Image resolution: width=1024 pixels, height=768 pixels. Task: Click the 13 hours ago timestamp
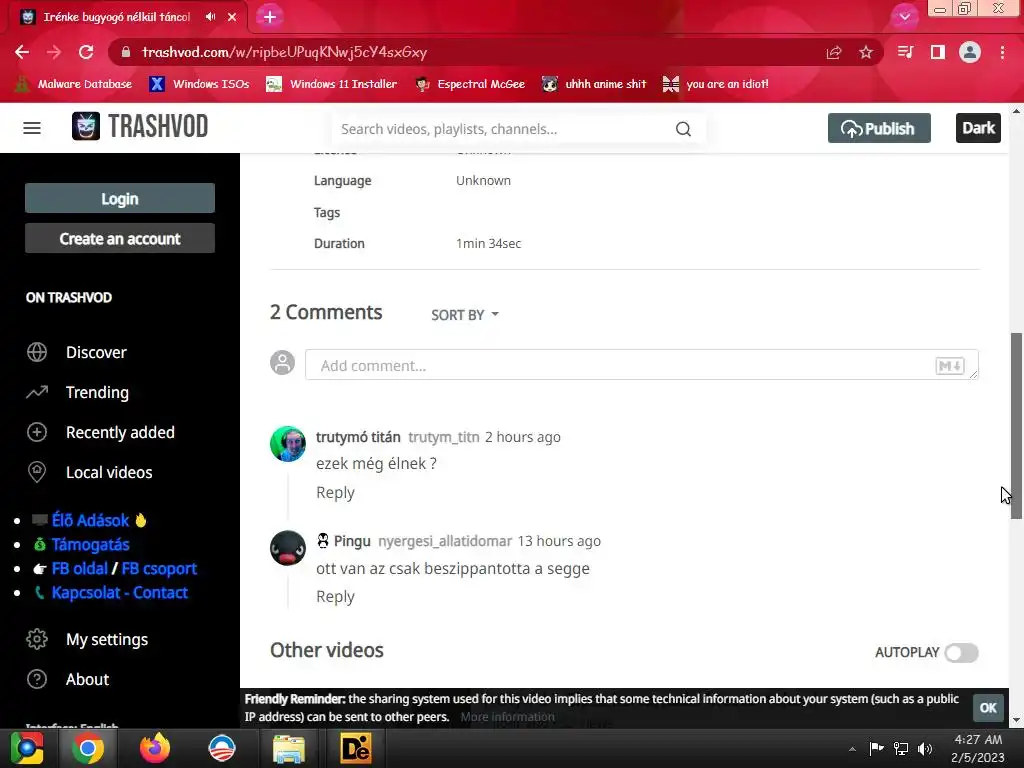point(559,541)
